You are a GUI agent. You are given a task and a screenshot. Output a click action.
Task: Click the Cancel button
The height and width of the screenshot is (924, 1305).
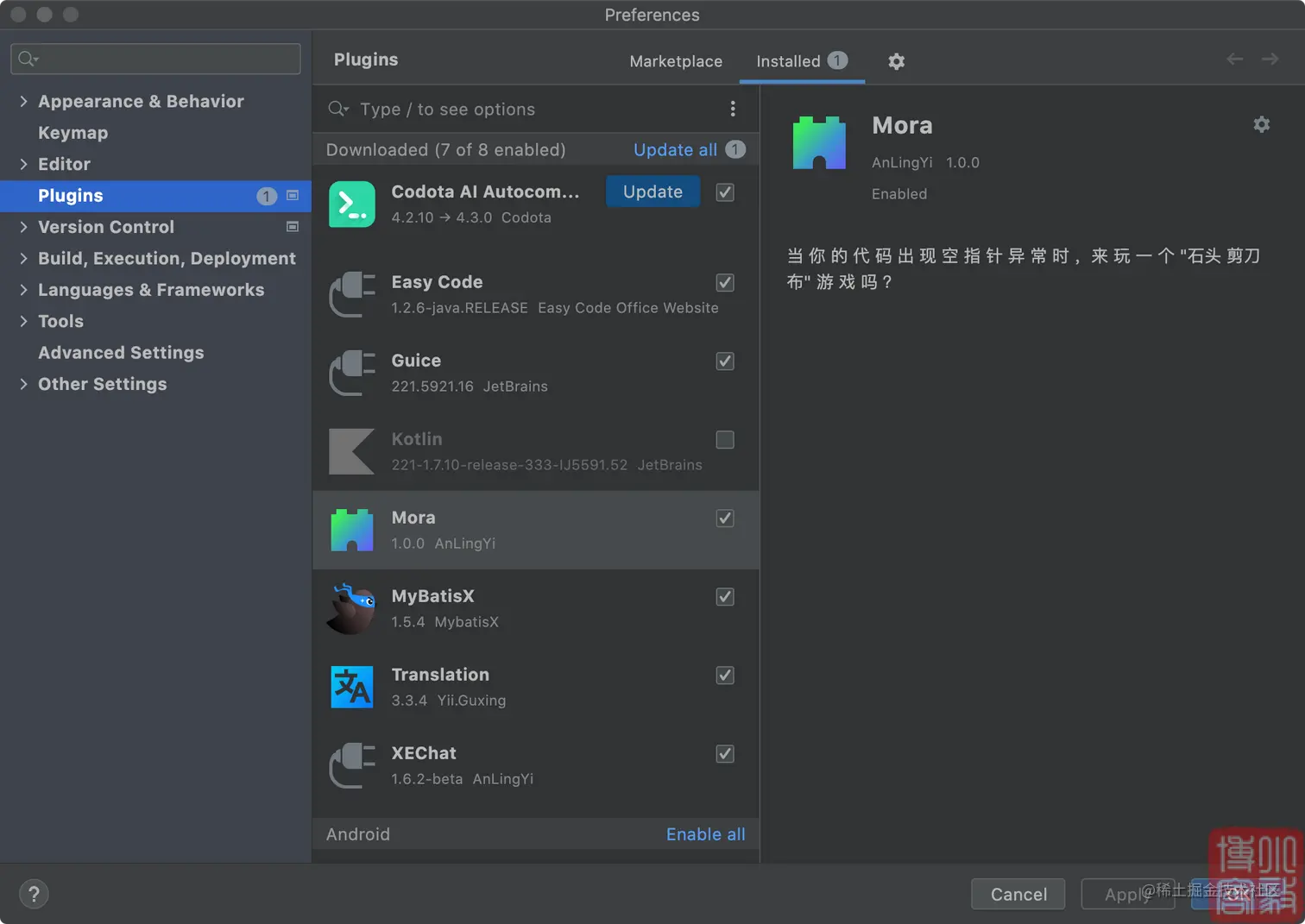(1018, 894)
